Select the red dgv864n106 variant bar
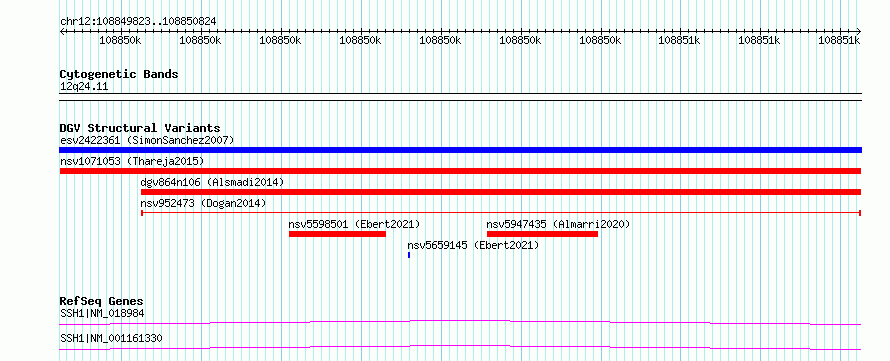This screenshot has width=890, height=361. 501,192
